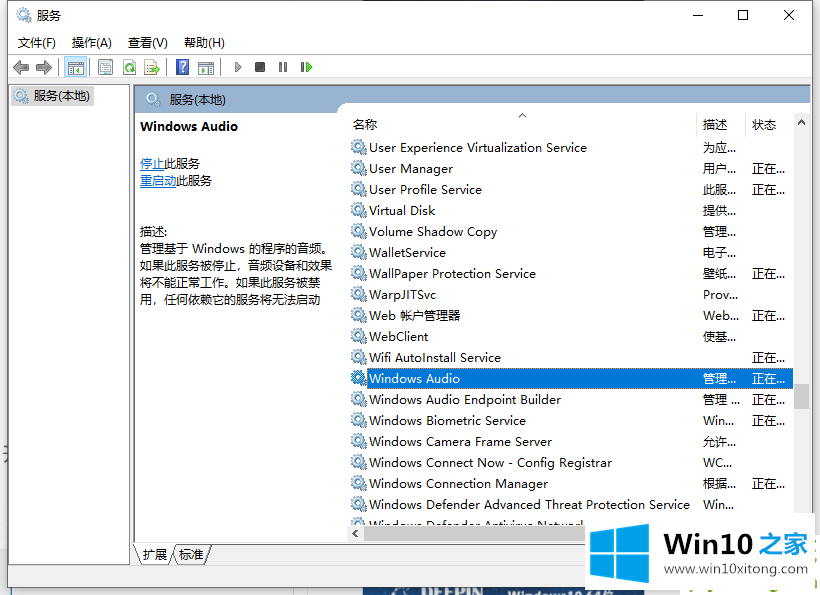The height and width of the screenshot is (595, 820).
Task: Sort by the 描述 column header
Action: 715,124
